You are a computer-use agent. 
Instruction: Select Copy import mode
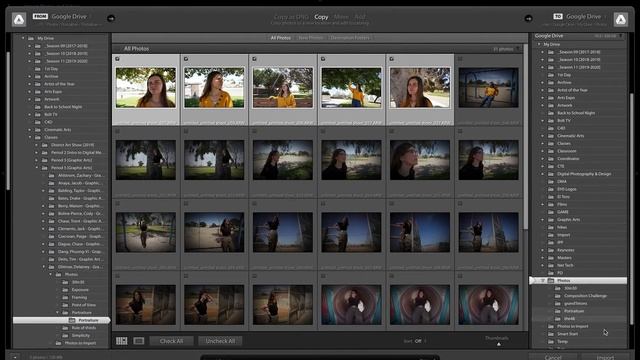pos(321,17)
